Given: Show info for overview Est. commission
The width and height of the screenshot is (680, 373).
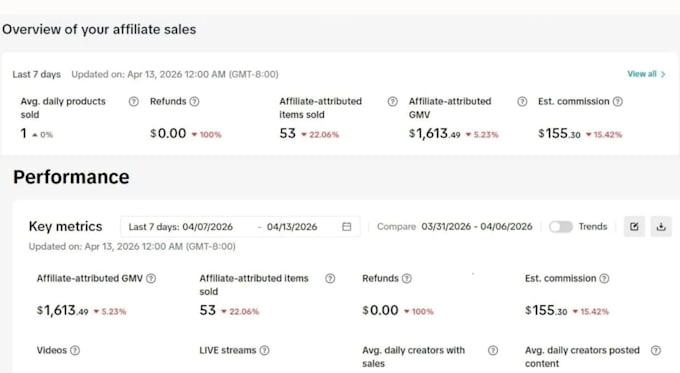Looking at the screenshot, I should tap(618, 101).
